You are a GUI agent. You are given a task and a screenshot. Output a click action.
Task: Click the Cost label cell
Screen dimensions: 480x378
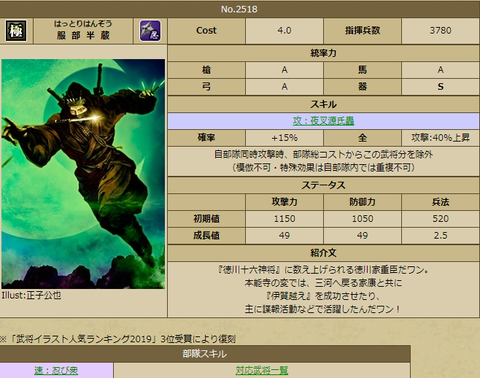206,31
